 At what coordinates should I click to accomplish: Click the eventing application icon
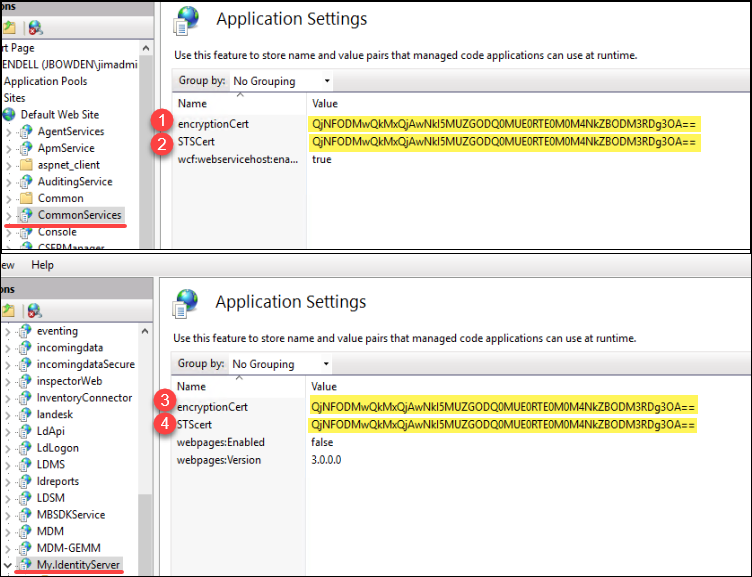pyautogui.click(x=26, y=331)
